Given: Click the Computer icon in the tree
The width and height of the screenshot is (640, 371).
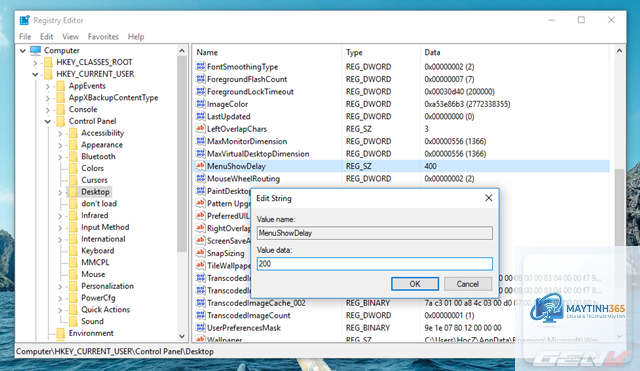Looking at the screenshot, I should pyautogui.click(x=36, y=50).
